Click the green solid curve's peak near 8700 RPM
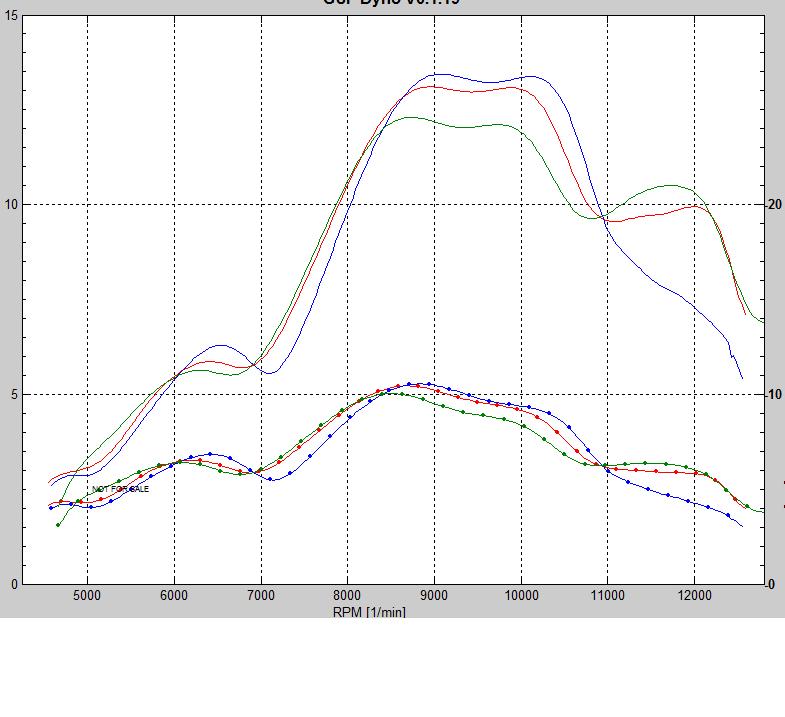785x717 pixels. 412,117
